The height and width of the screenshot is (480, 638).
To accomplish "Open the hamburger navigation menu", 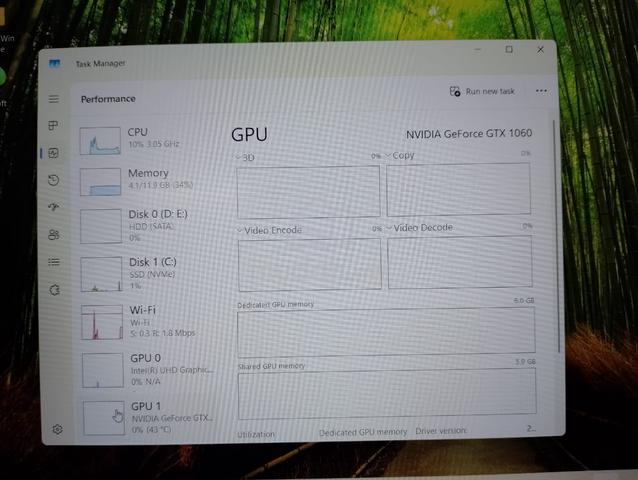I will (54, 99).
